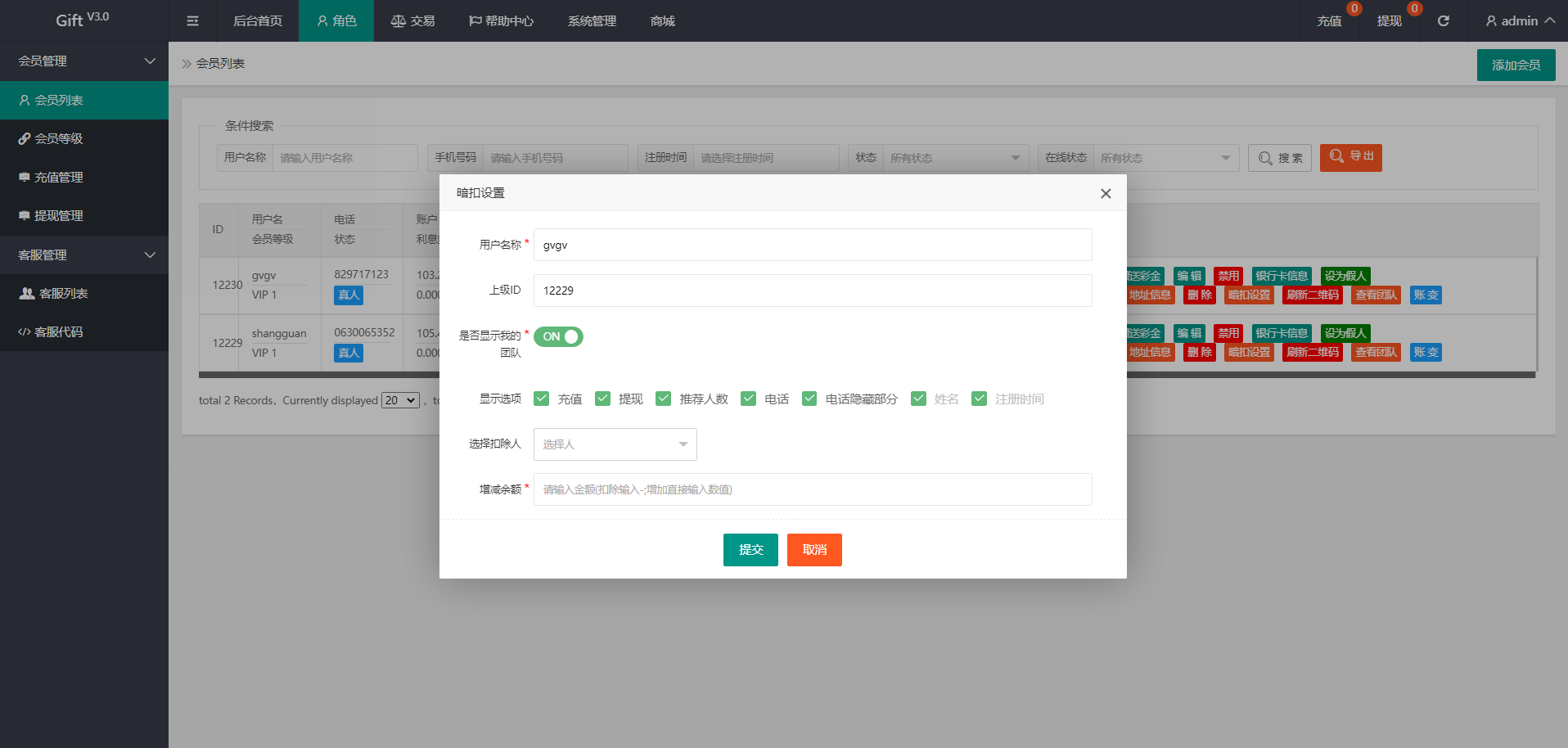Open 会员等级 in the sidebar
This screenshot has width=1568, height=748.
pyautogui.click(x=58, y=139)
